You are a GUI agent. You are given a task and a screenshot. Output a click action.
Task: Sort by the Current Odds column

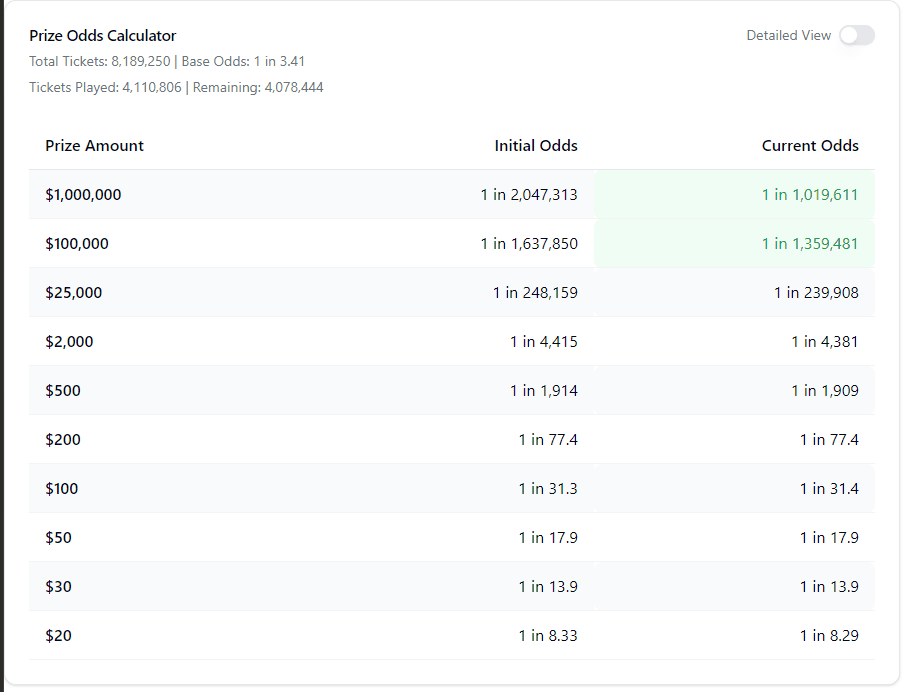pyautogui.click(x=810, y=145)
